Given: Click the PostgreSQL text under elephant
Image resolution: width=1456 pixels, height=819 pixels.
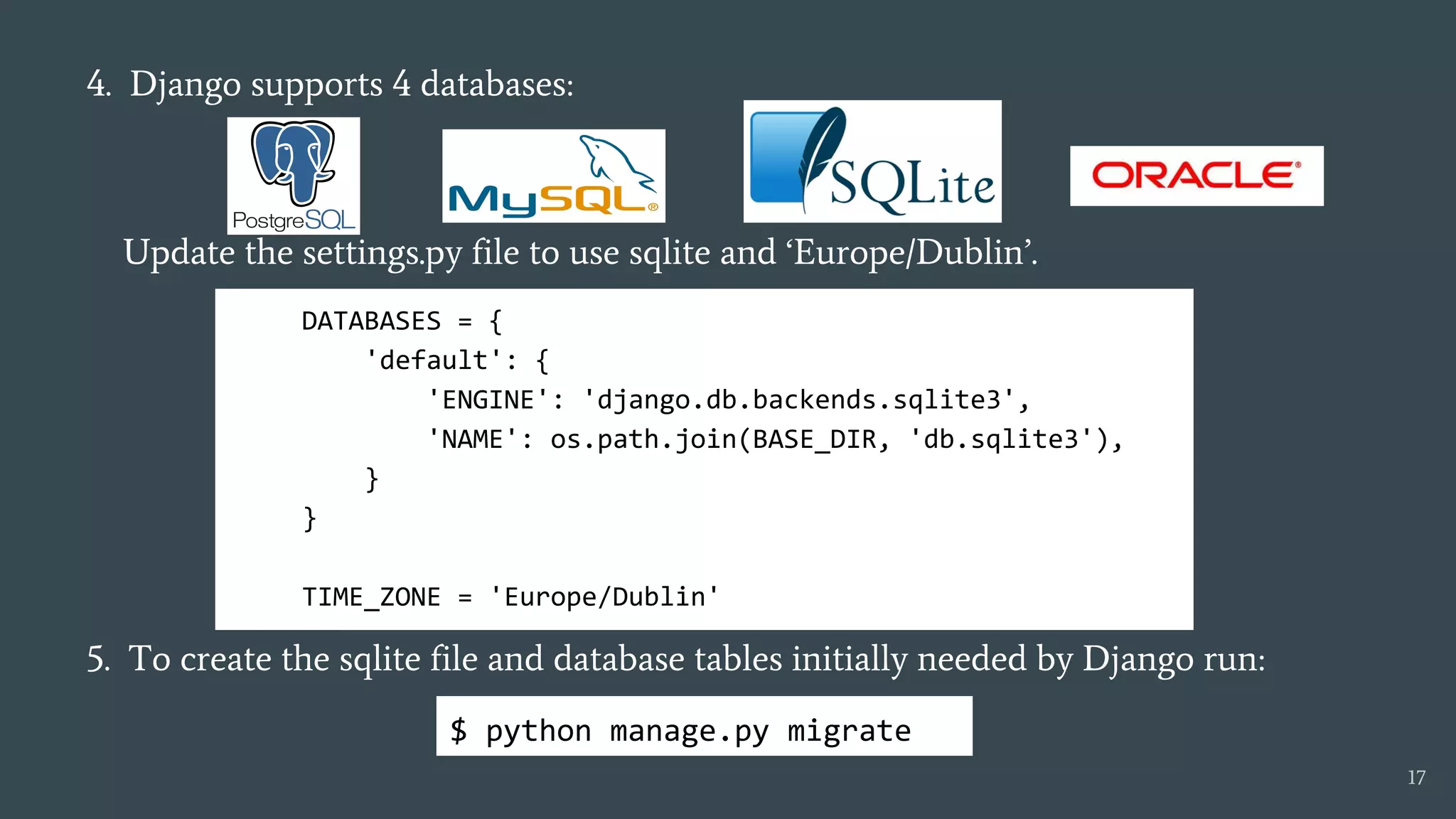Looking at the screenshot, I should [x=293, y=220].
